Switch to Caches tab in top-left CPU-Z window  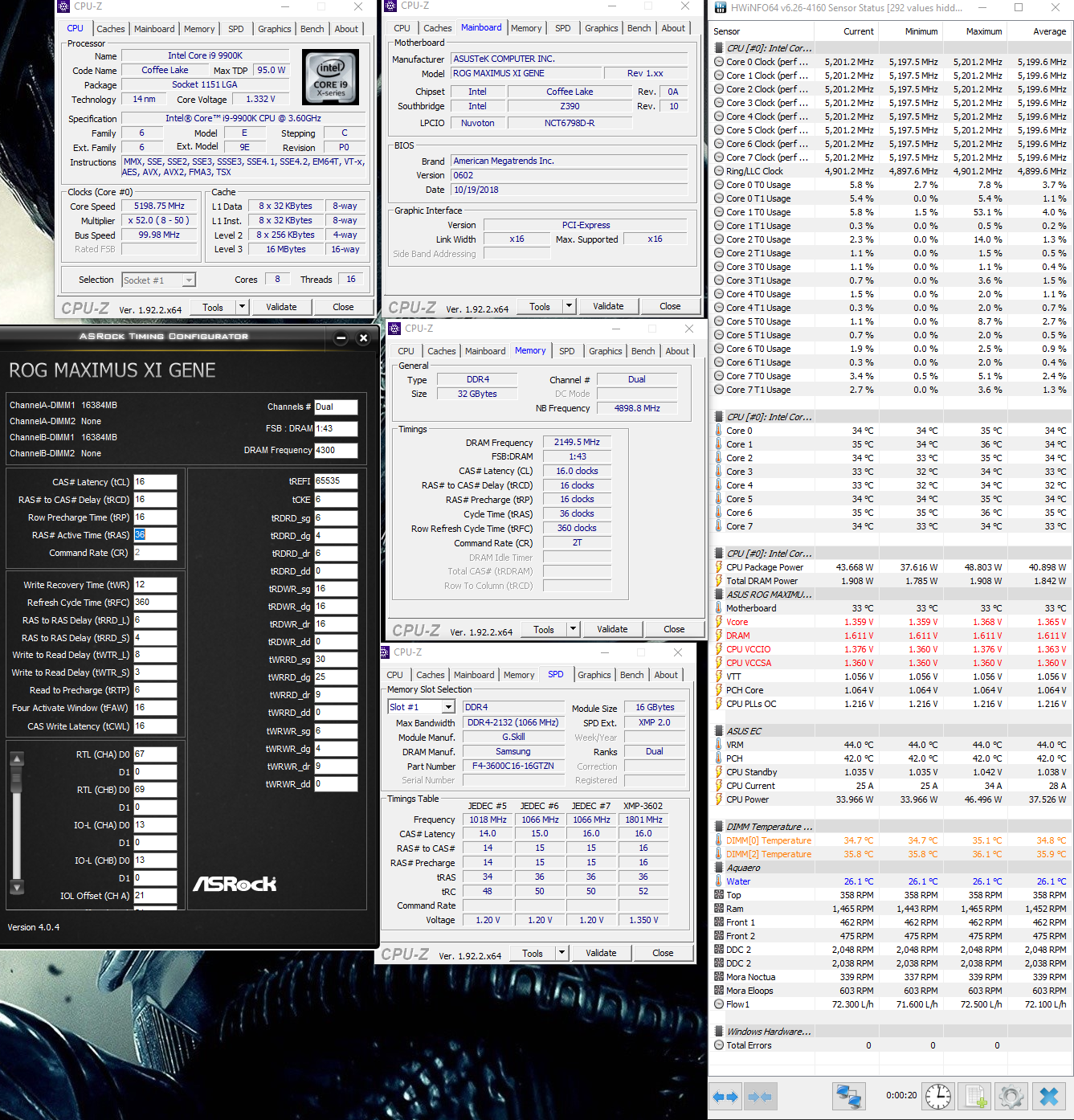(111, 29)
